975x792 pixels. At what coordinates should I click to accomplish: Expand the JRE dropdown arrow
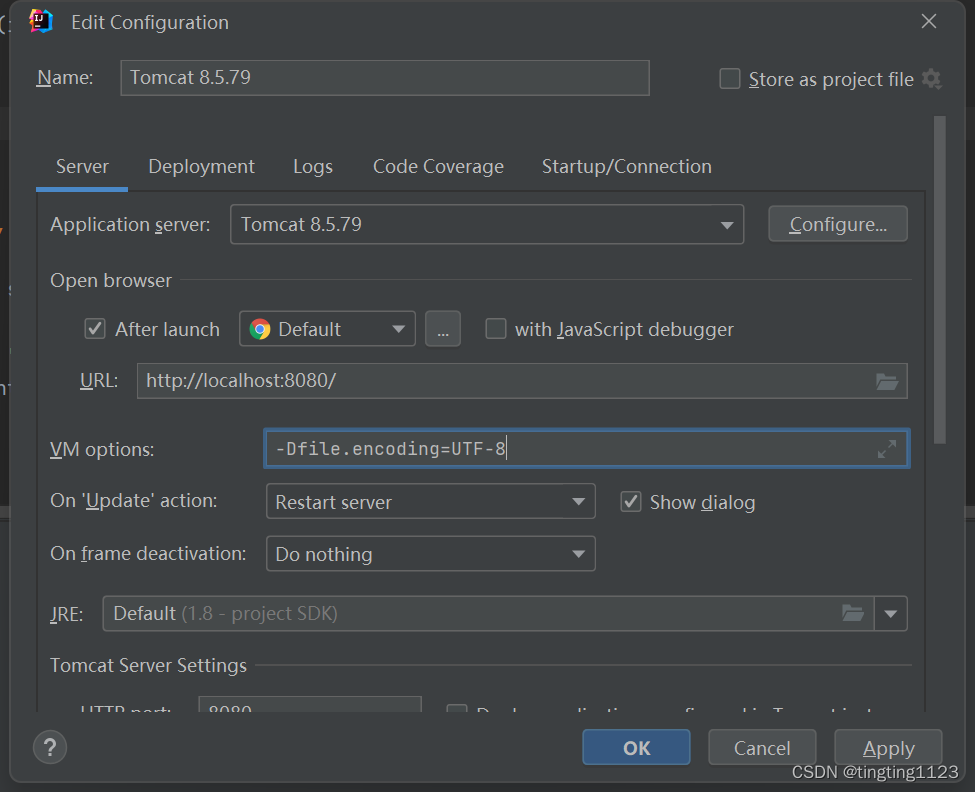pyautogui.click(x=890, y=614)
